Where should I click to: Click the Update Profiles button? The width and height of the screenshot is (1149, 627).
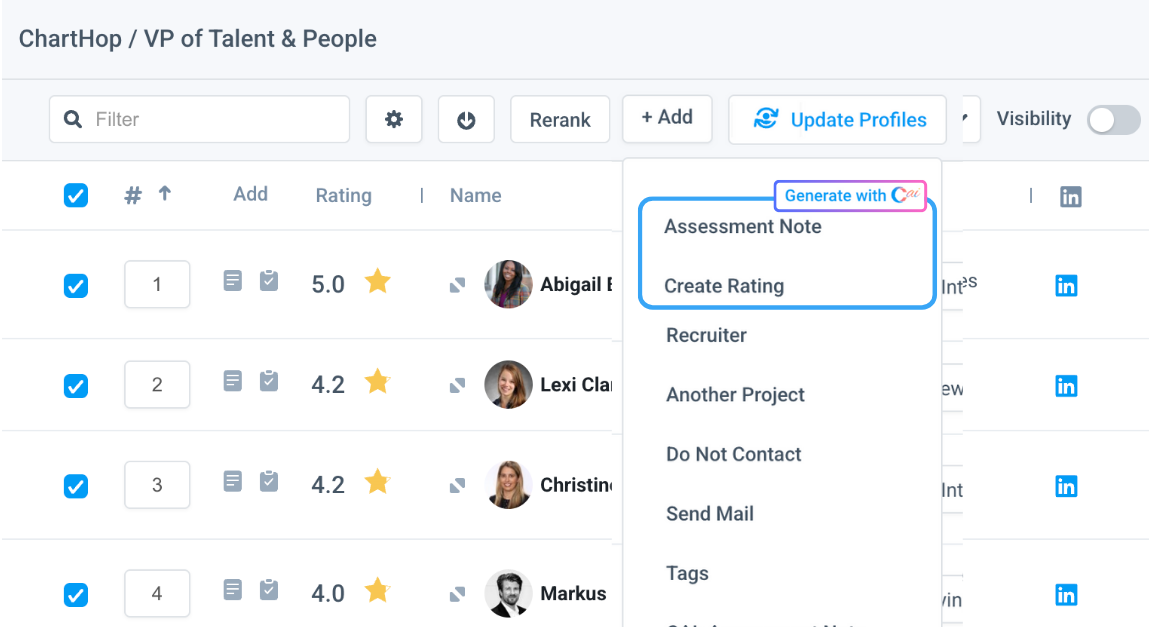click(x=838, y=119)
